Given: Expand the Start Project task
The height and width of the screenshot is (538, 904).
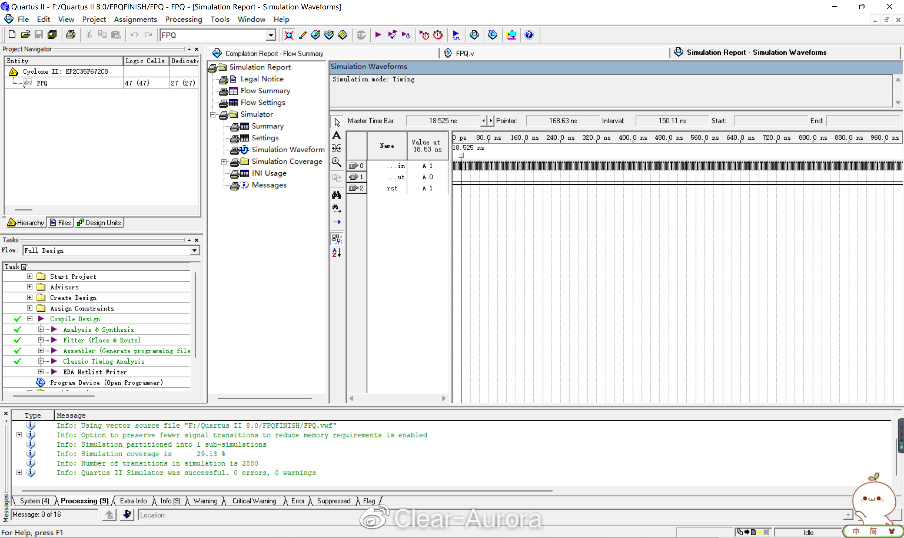Looking at the screenshot, I should 29,276.
